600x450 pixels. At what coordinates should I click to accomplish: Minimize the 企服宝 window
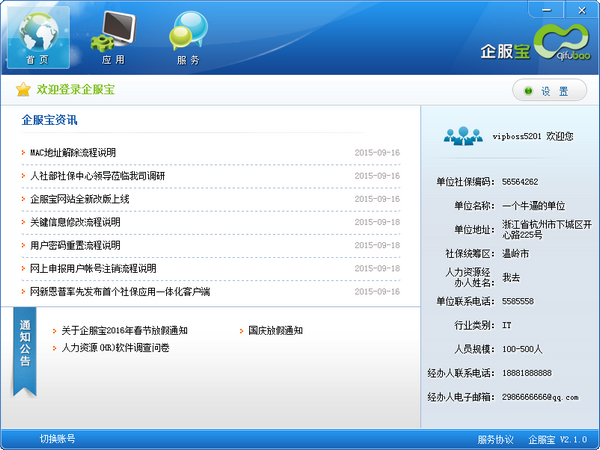click(x=546, y=10)
